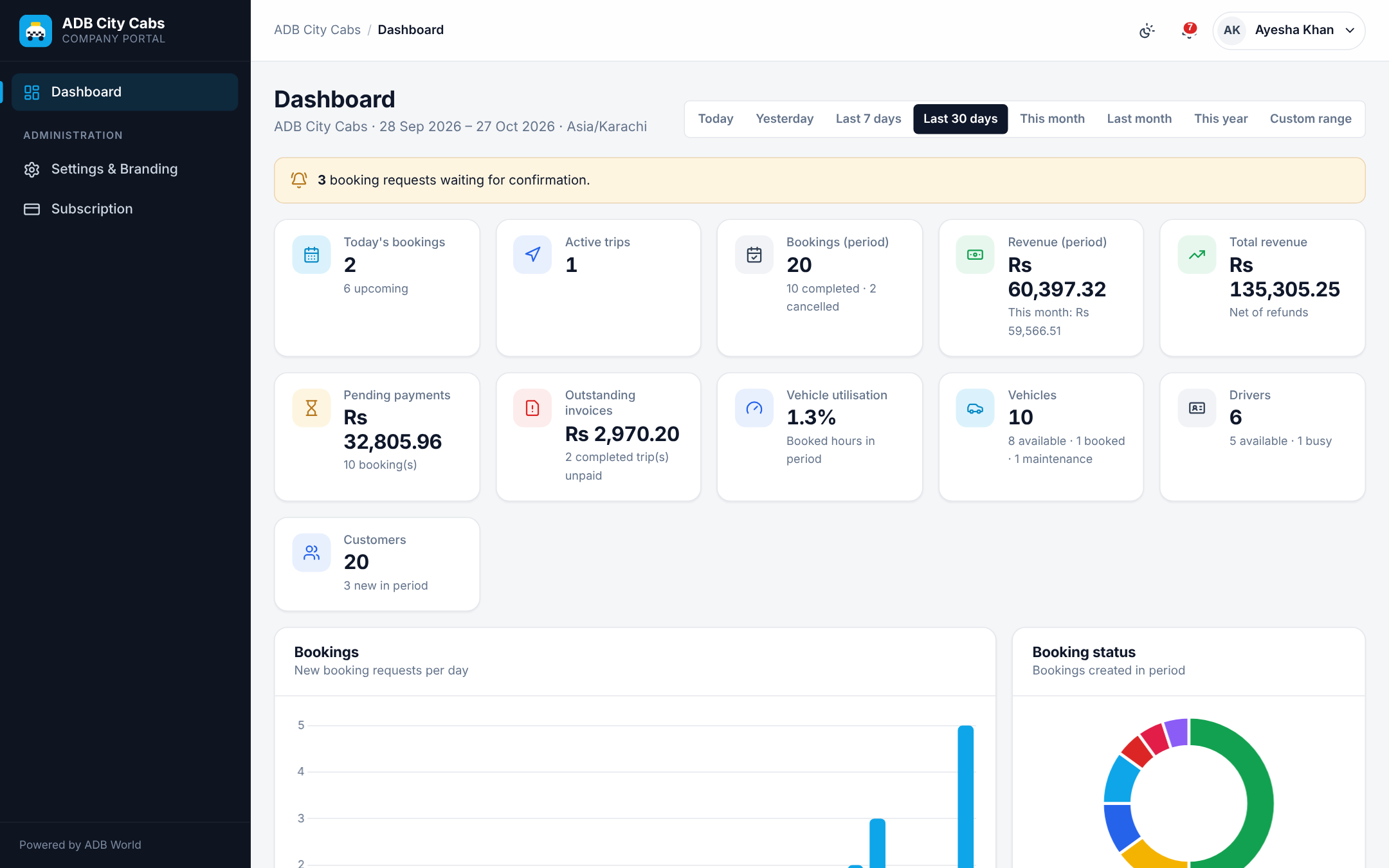The image size is (1389, 868).
Task: Click the Total revenue trending-up icon
Action: (x=1197, y=255)
